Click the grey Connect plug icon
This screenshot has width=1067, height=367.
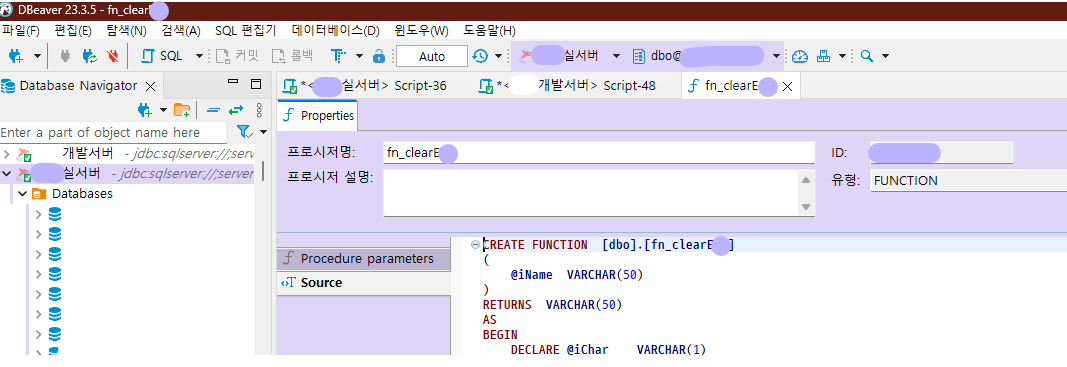click(x=65, y=57)
